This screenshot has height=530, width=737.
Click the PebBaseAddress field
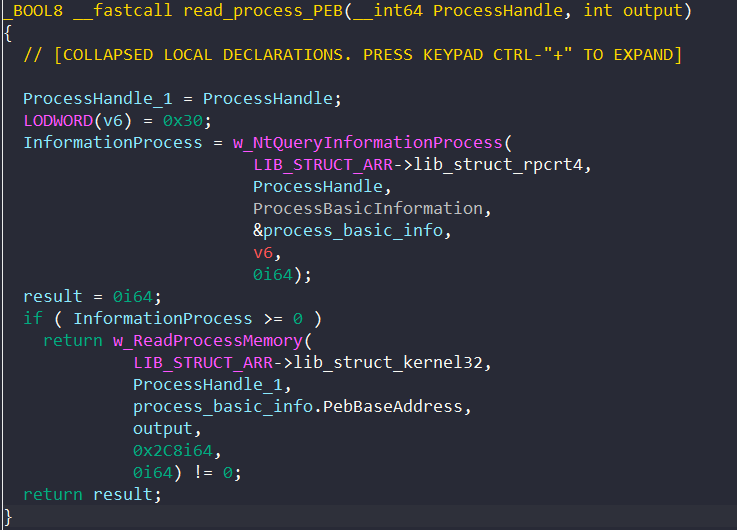click(392, 406)
